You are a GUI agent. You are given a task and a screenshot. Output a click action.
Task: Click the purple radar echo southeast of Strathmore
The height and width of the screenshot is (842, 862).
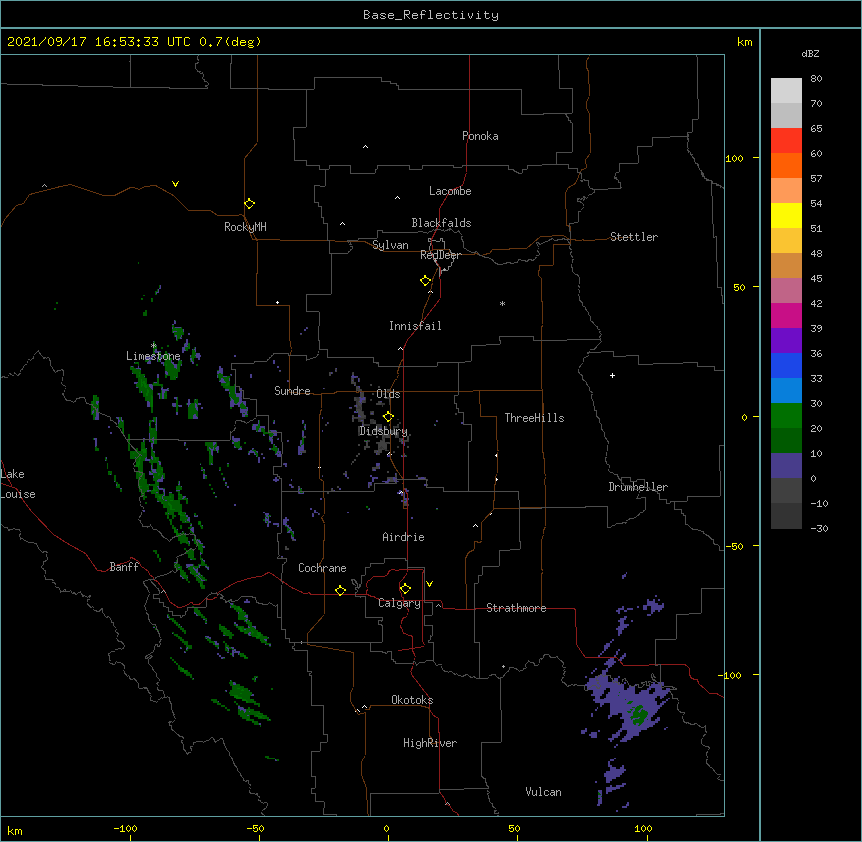pos(629,706)
